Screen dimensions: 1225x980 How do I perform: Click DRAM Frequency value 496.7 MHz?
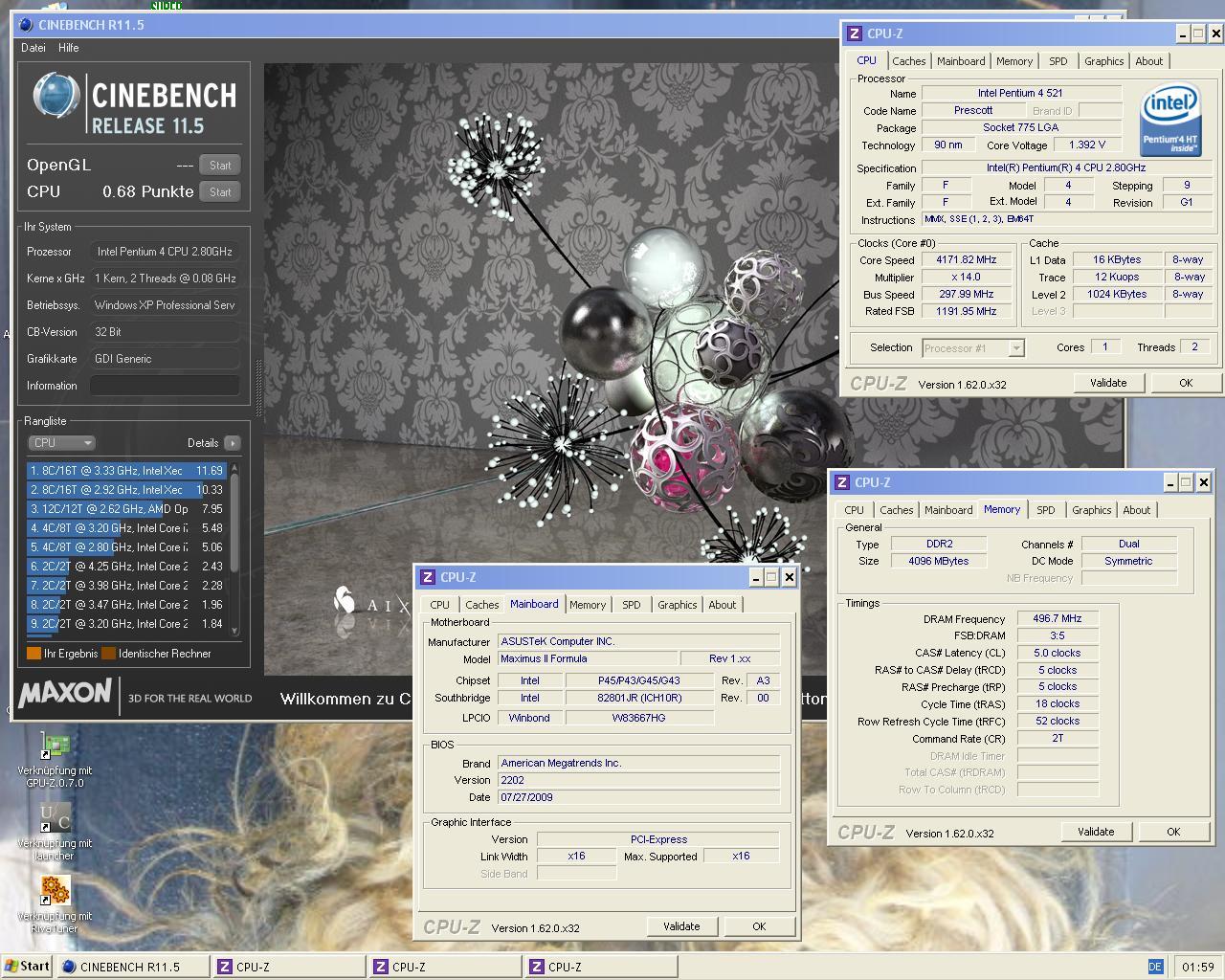click(x=1057, y=619)
